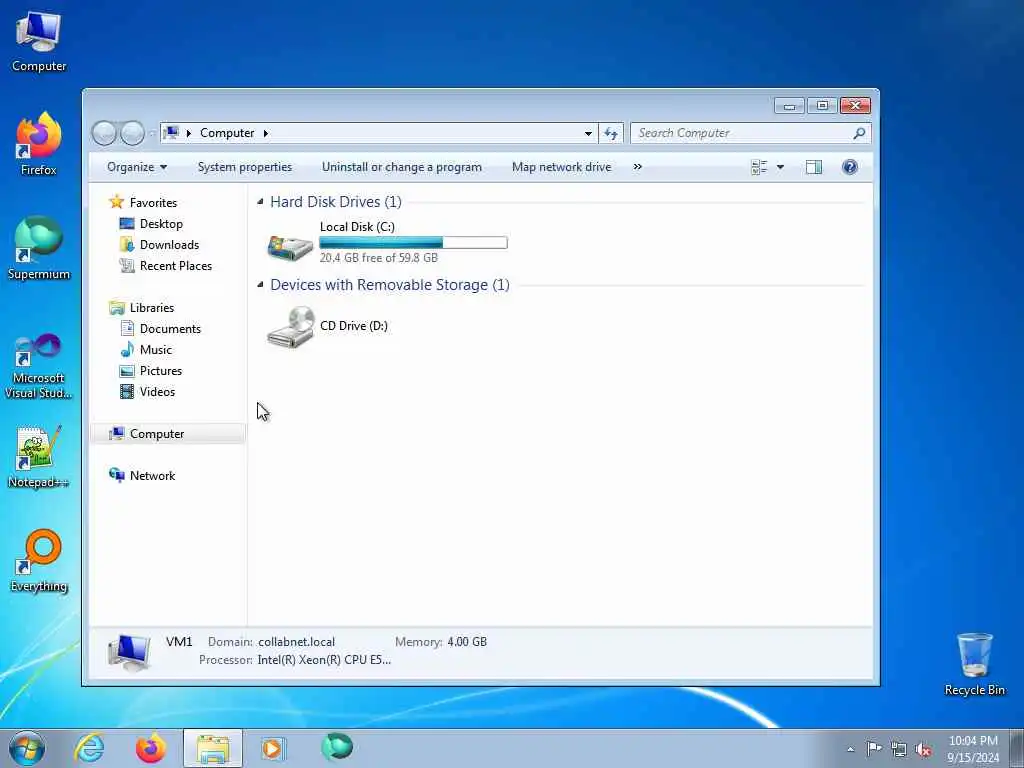Screen dimensions: 1024x768
Task: Open the Supermium desktop shortcut
Action: pos(39,248)
